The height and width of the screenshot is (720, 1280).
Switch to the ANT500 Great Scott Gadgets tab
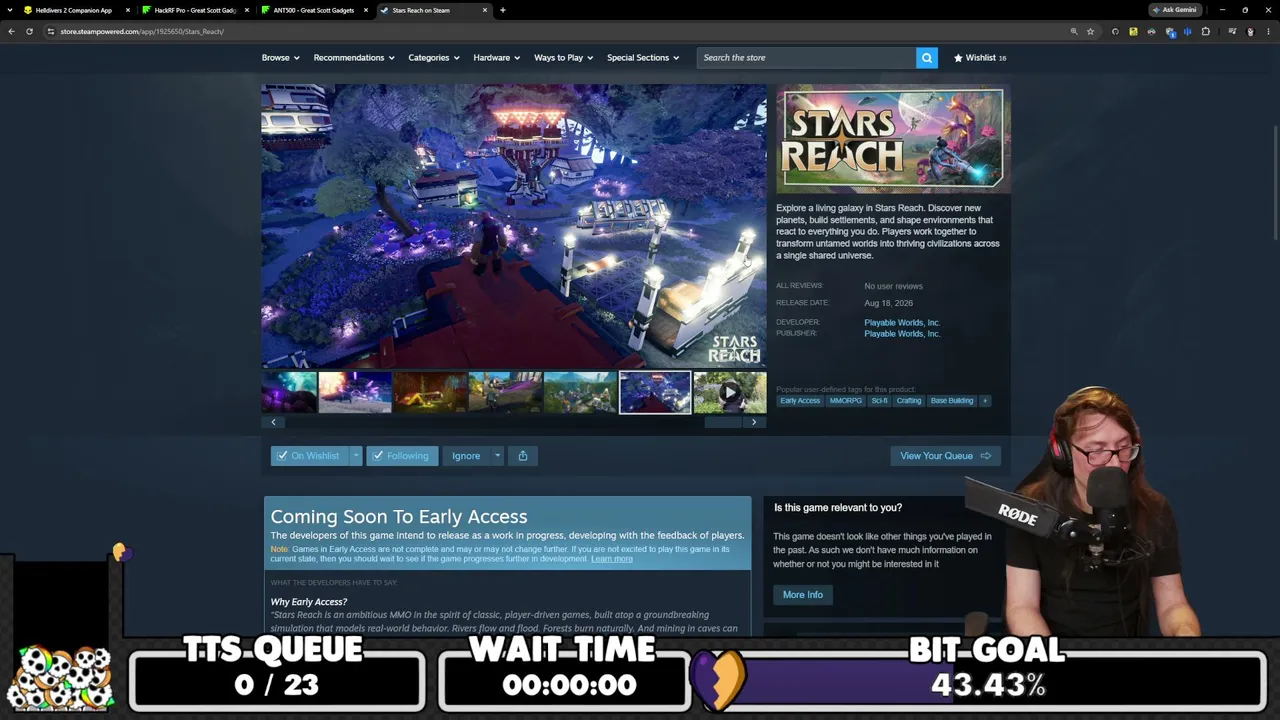(314, 10)
